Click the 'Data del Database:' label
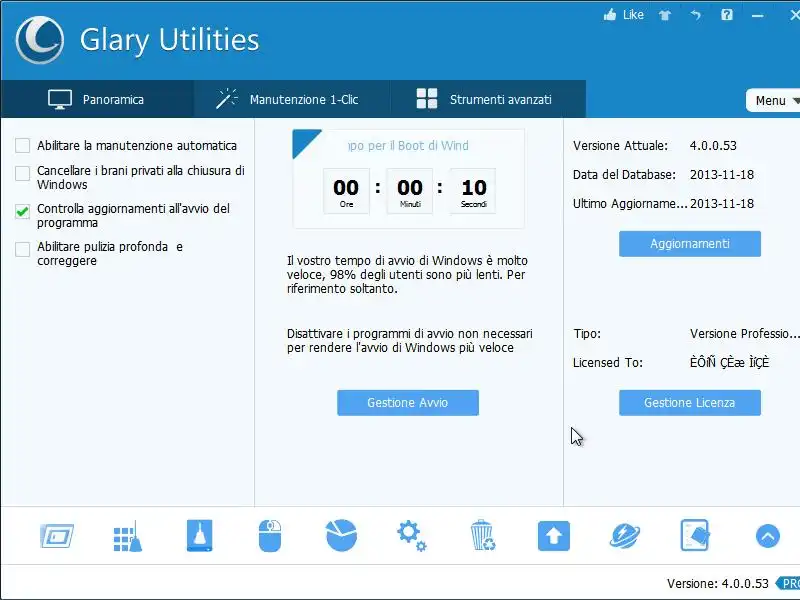The height and width of the screenshot is (600, 800). tap(624, 175)
